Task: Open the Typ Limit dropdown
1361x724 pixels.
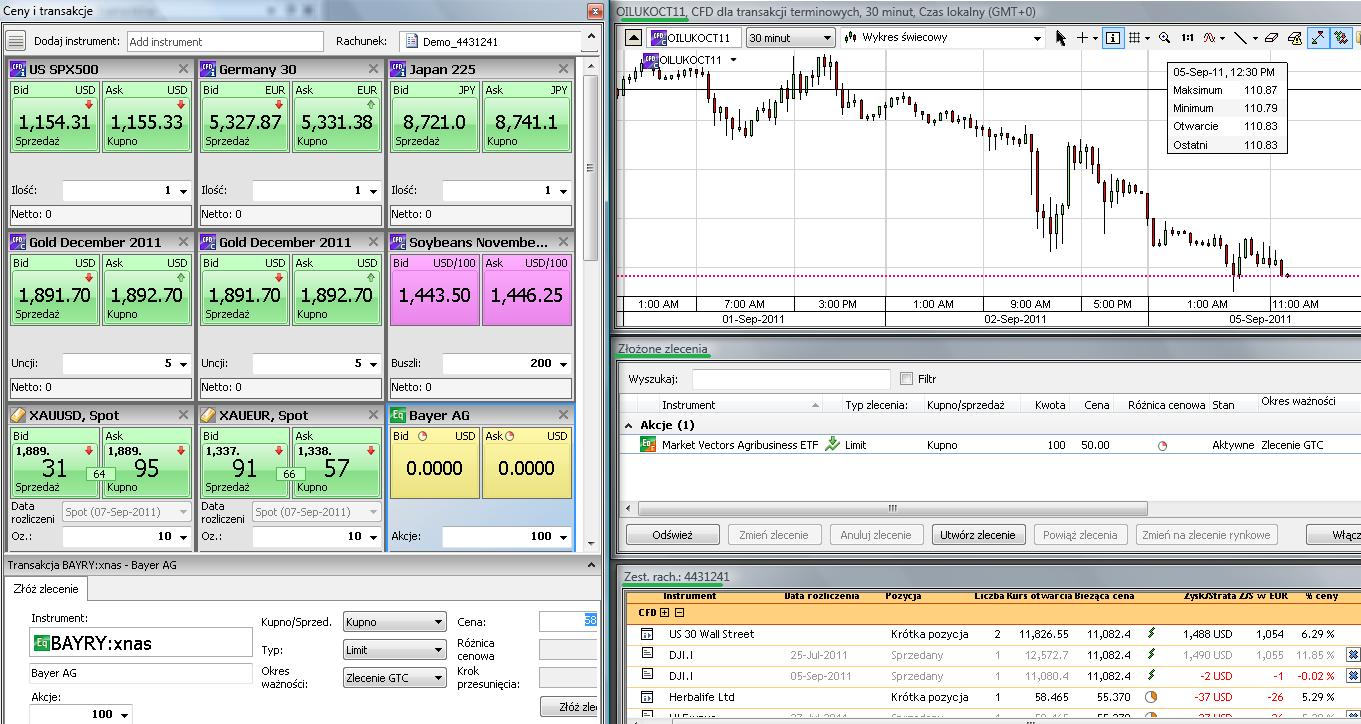Action: tap(394, 650)
